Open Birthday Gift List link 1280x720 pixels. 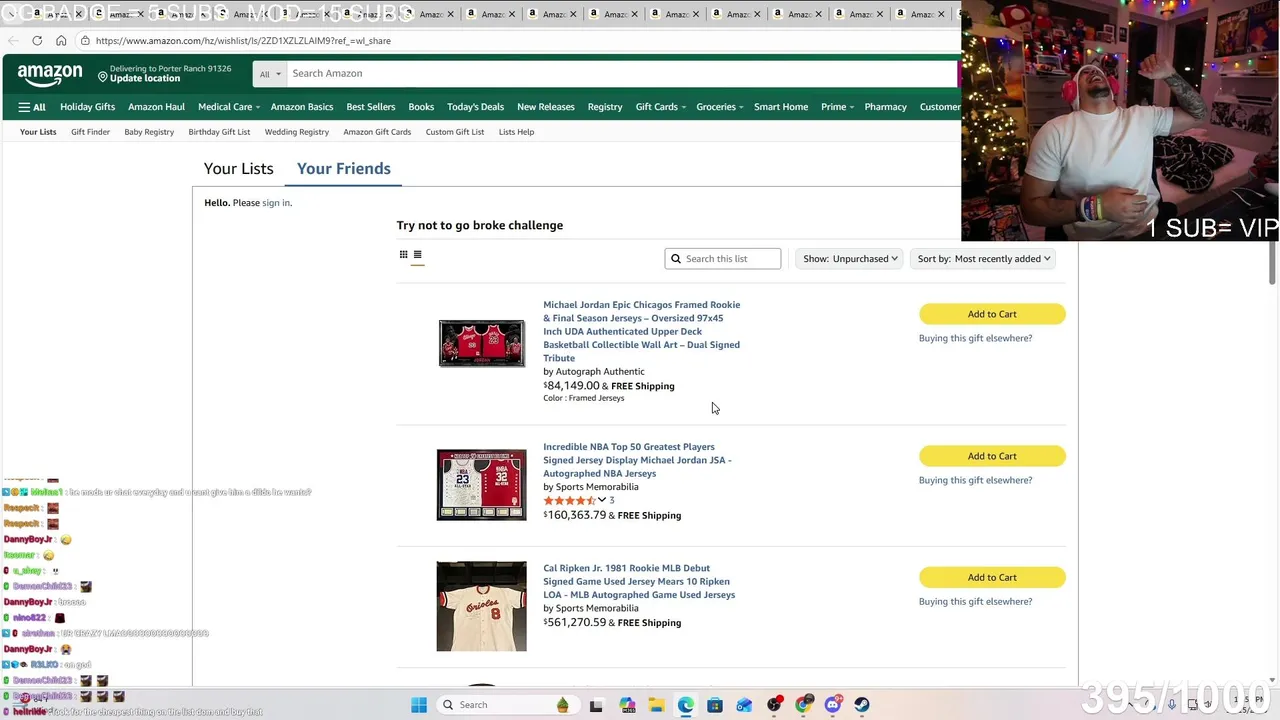point(219,132)
